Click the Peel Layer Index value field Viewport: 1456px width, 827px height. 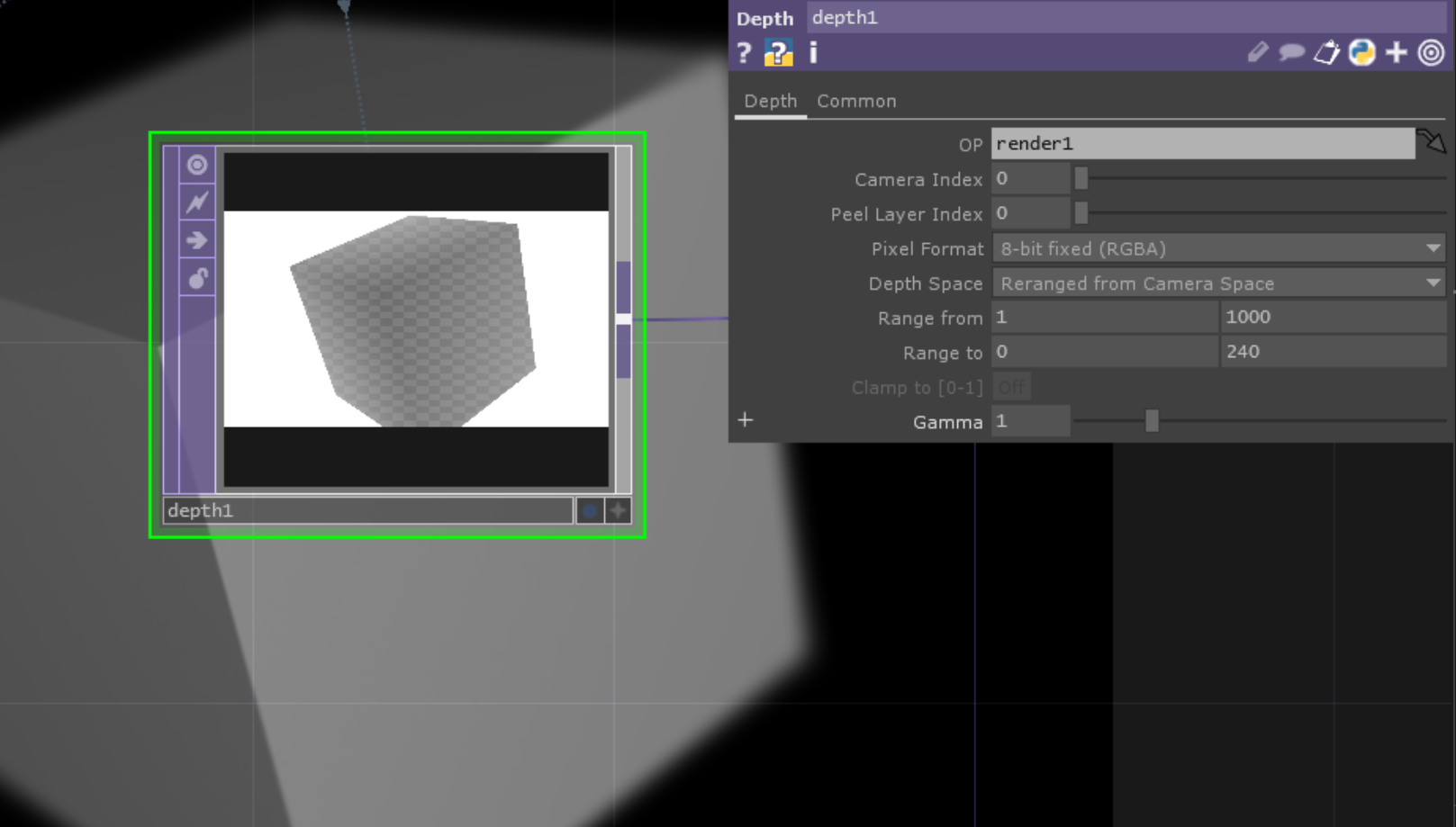(x=1030, y=213)
